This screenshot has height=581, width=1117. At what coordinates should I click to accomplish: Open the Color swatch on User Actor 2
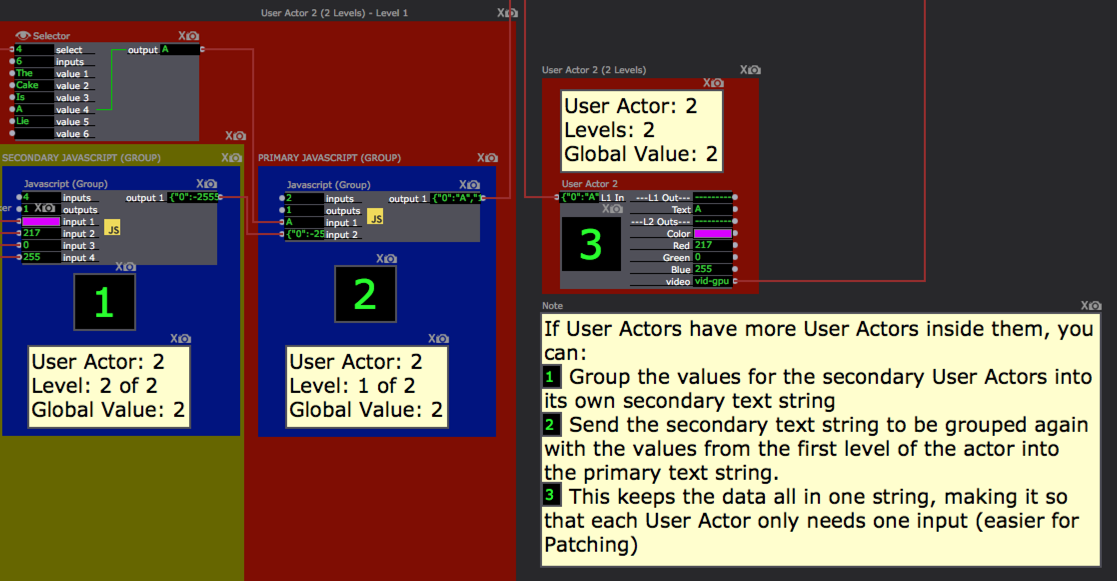pos(711,234)
